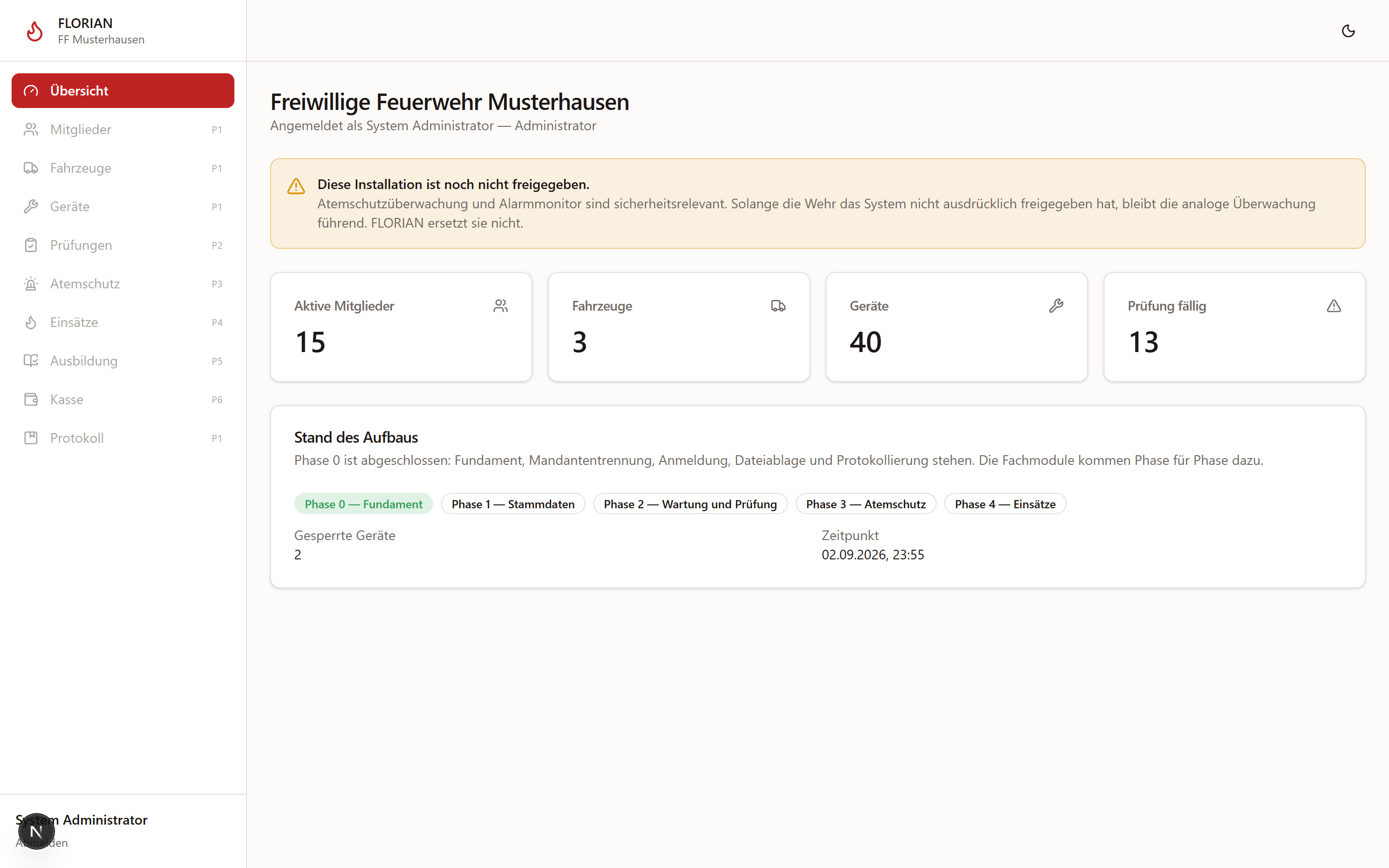1389x868 pixels.
Task: Toggle dark mode with the moon icon
Action: 1348,31
